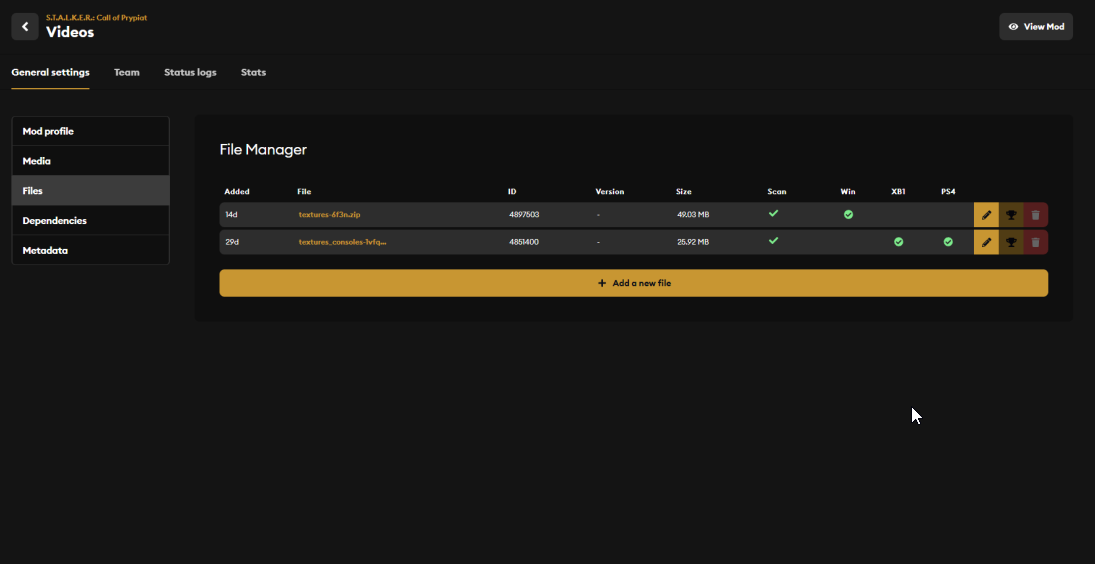Delete textures-6f3n.zip using trash icon
The height and width of the screenshot is (564, 1095).
tap(1036, 215)
